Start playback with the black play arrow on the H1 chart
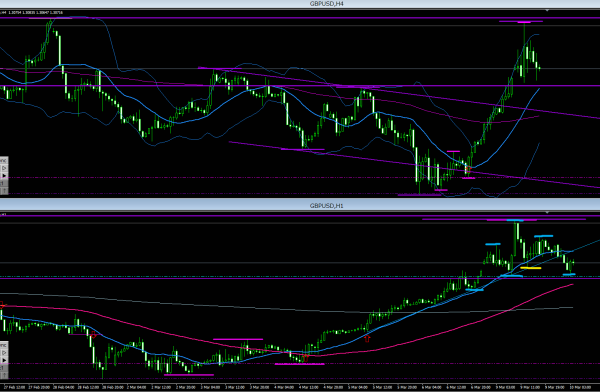Viewport: 600px width, 392px height. point(5,361)
